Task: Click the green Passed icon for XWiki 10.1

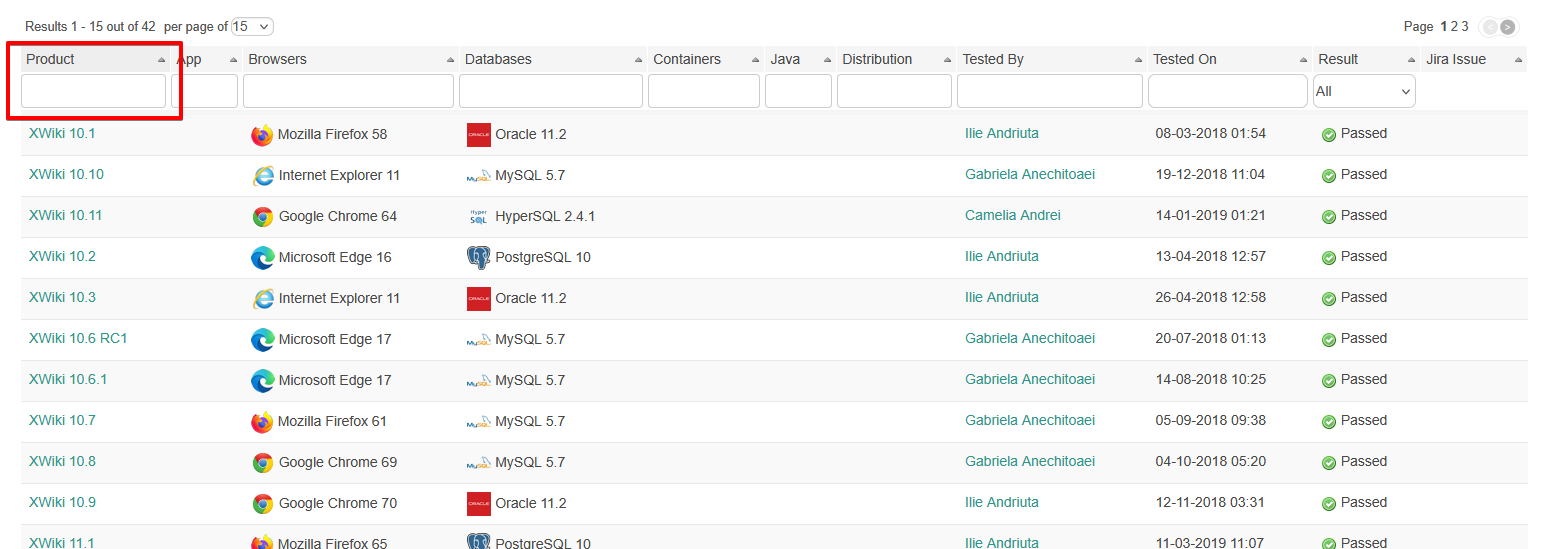Action: [x=1329, y=135]
